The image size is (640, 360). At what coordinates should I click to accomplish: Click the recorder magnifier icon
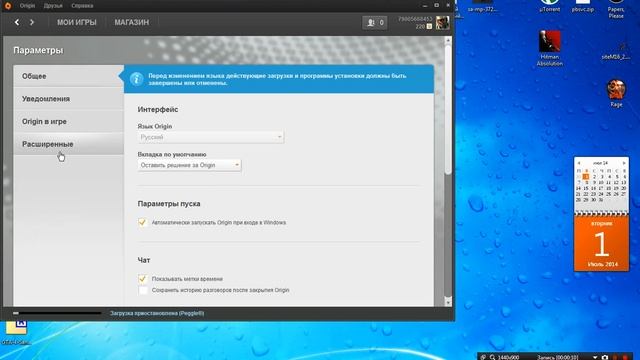click(492, 357)
